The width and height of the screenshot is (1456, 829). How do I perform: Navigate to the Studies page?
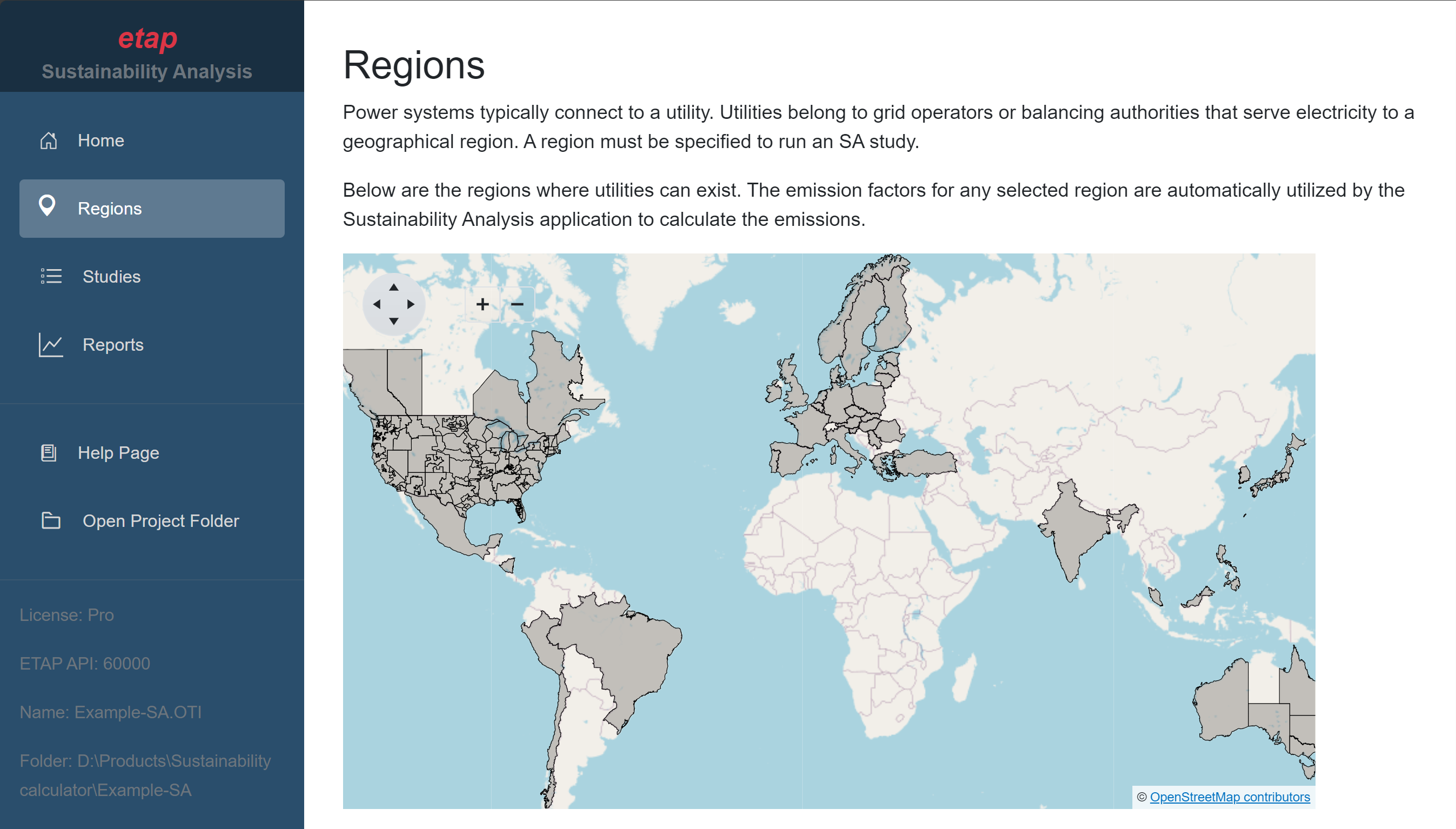[111, 277]
